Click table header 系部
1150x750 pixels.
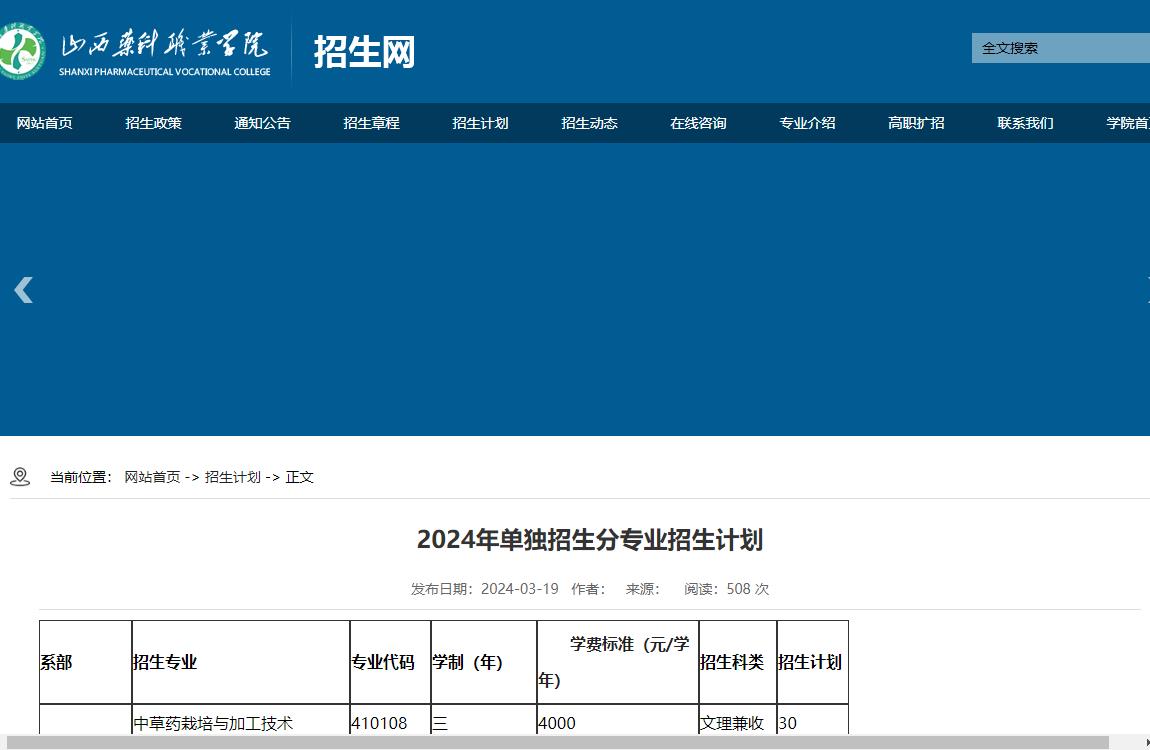click(86, 662)
